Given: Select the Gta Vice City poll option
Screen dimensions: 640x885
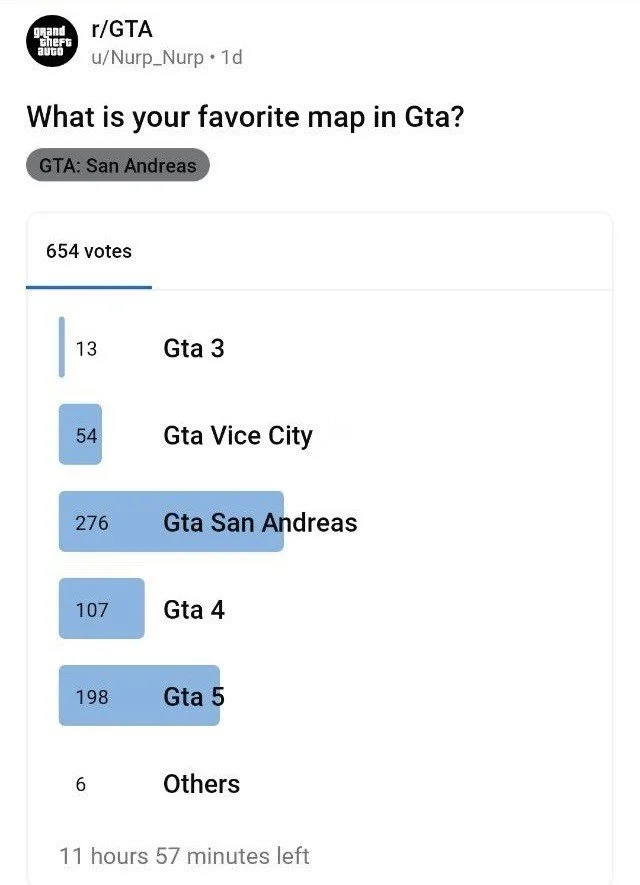Looking at the screenshot, I should 238,435.
